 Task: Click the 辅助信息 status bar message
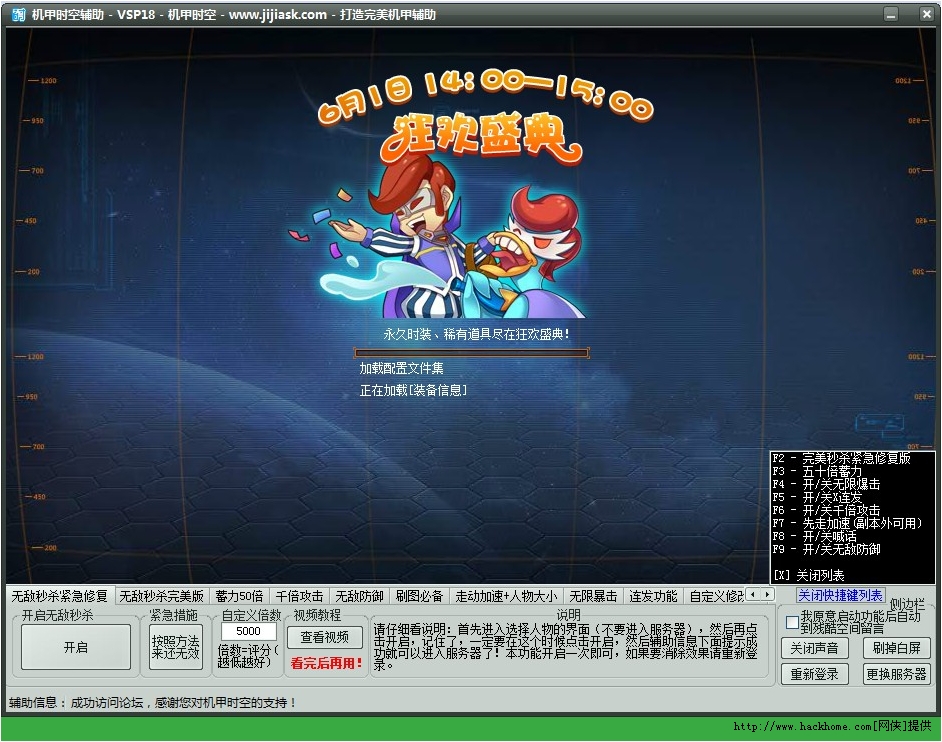(x=153, y=702)
